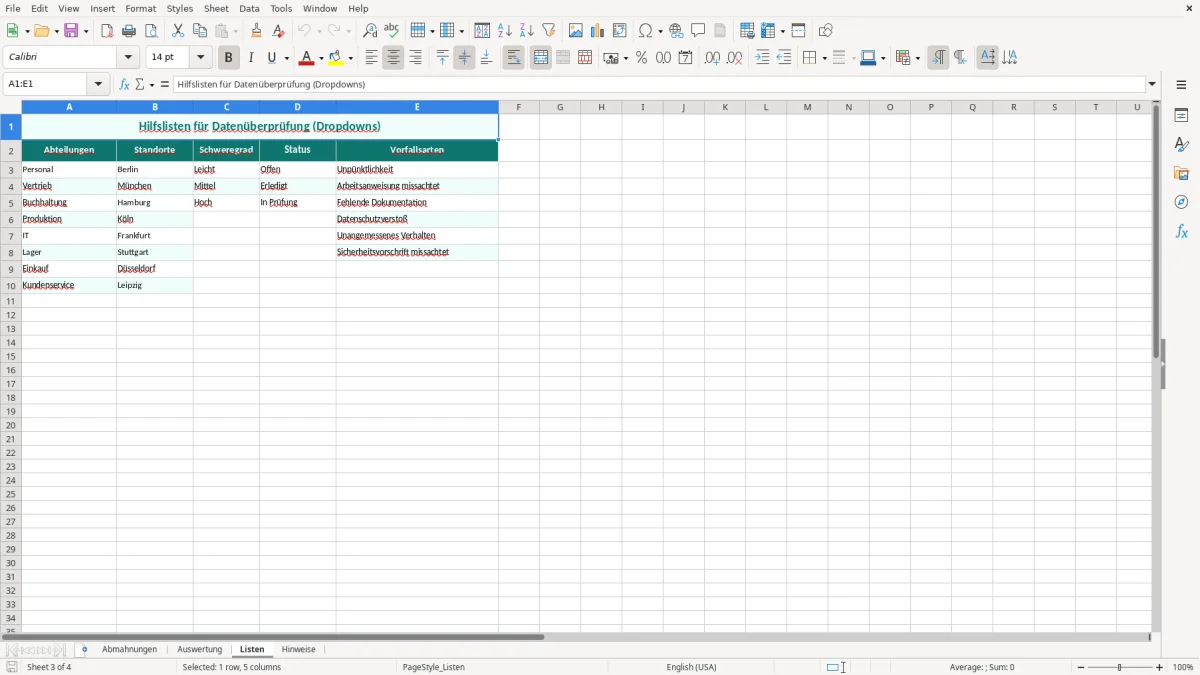Toggle Italic formatting

coord(251,58)
